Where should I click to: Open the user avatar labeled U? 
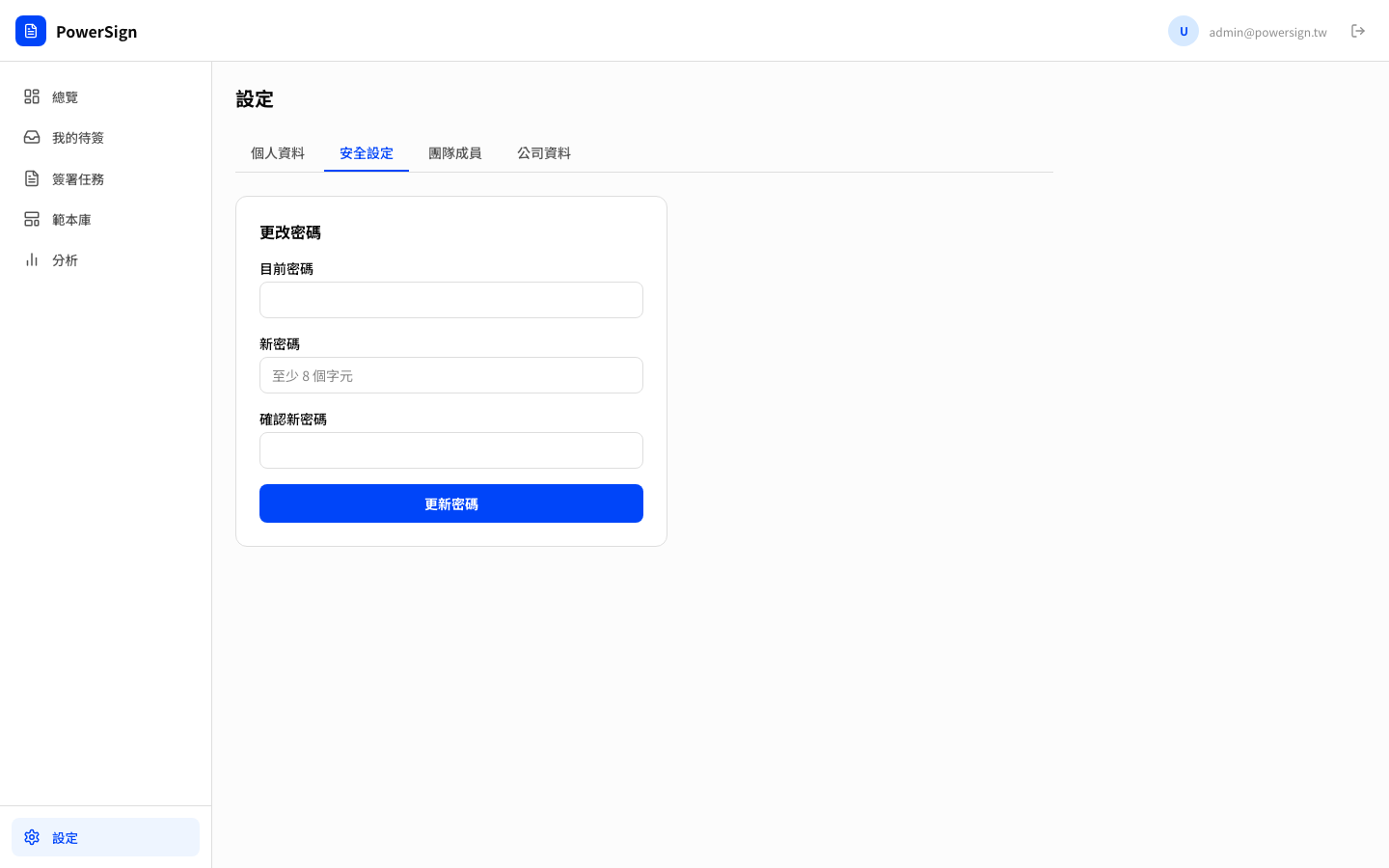pos(1184,31)
